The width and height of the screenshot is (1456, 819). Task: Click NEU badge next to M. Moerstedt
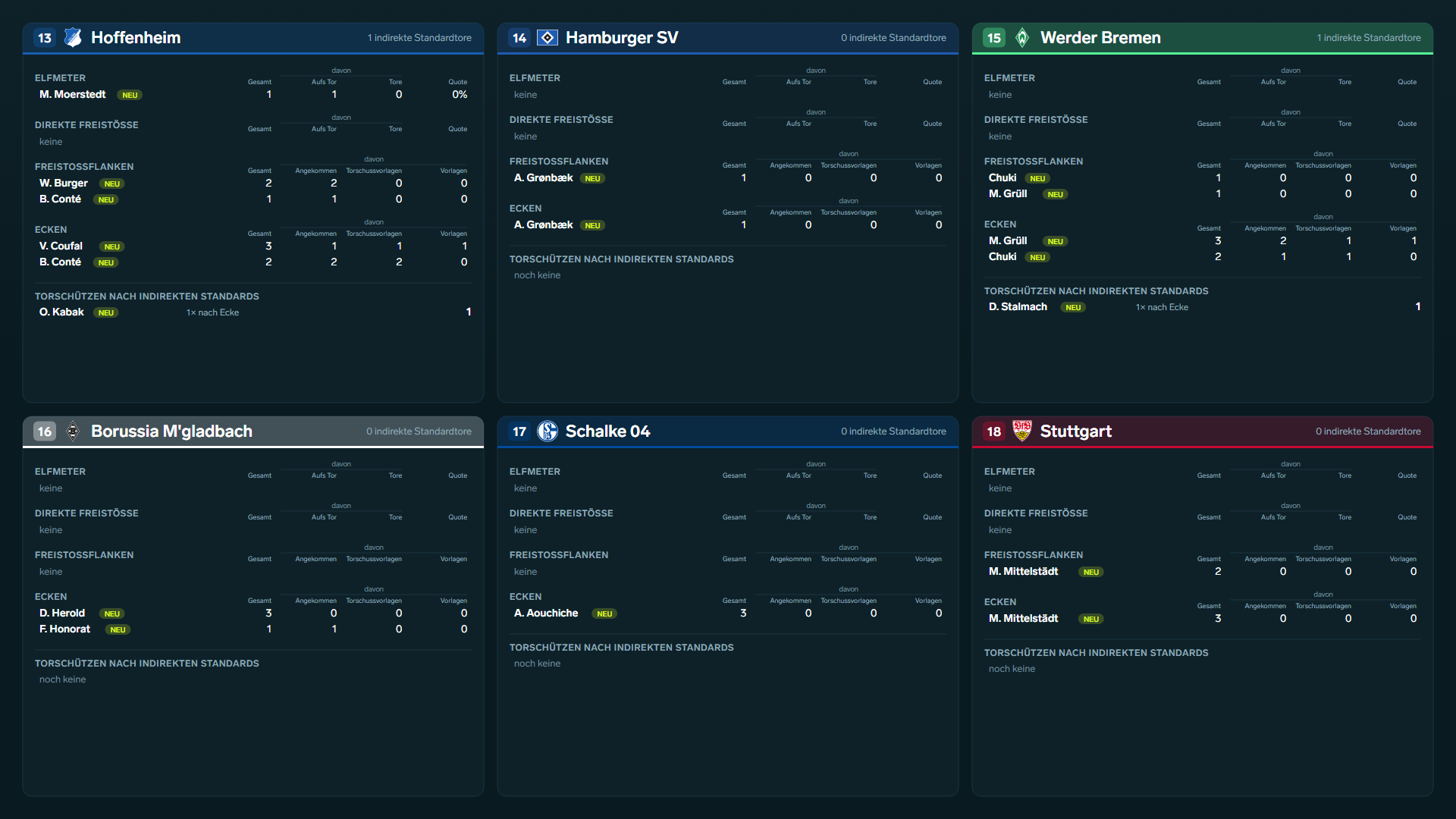[130, 96]
